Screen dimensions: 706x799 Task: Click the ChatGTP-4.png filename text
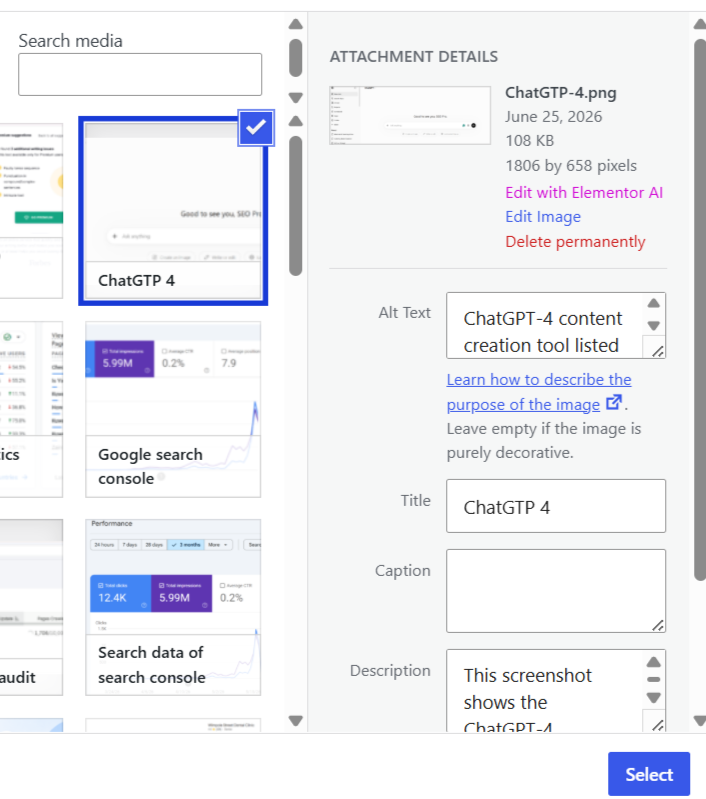[x=561, y=93]
